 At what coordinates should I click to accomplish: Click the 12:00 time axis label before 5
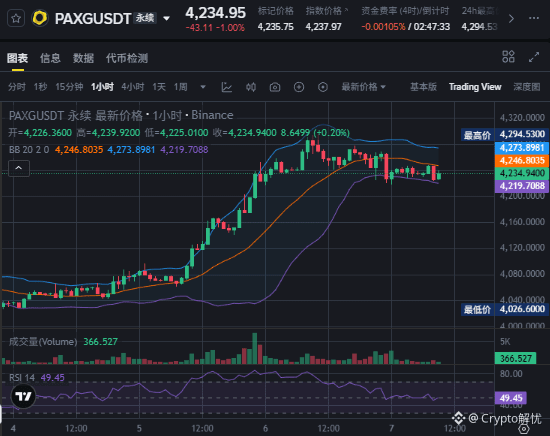[x=76, y=428]
